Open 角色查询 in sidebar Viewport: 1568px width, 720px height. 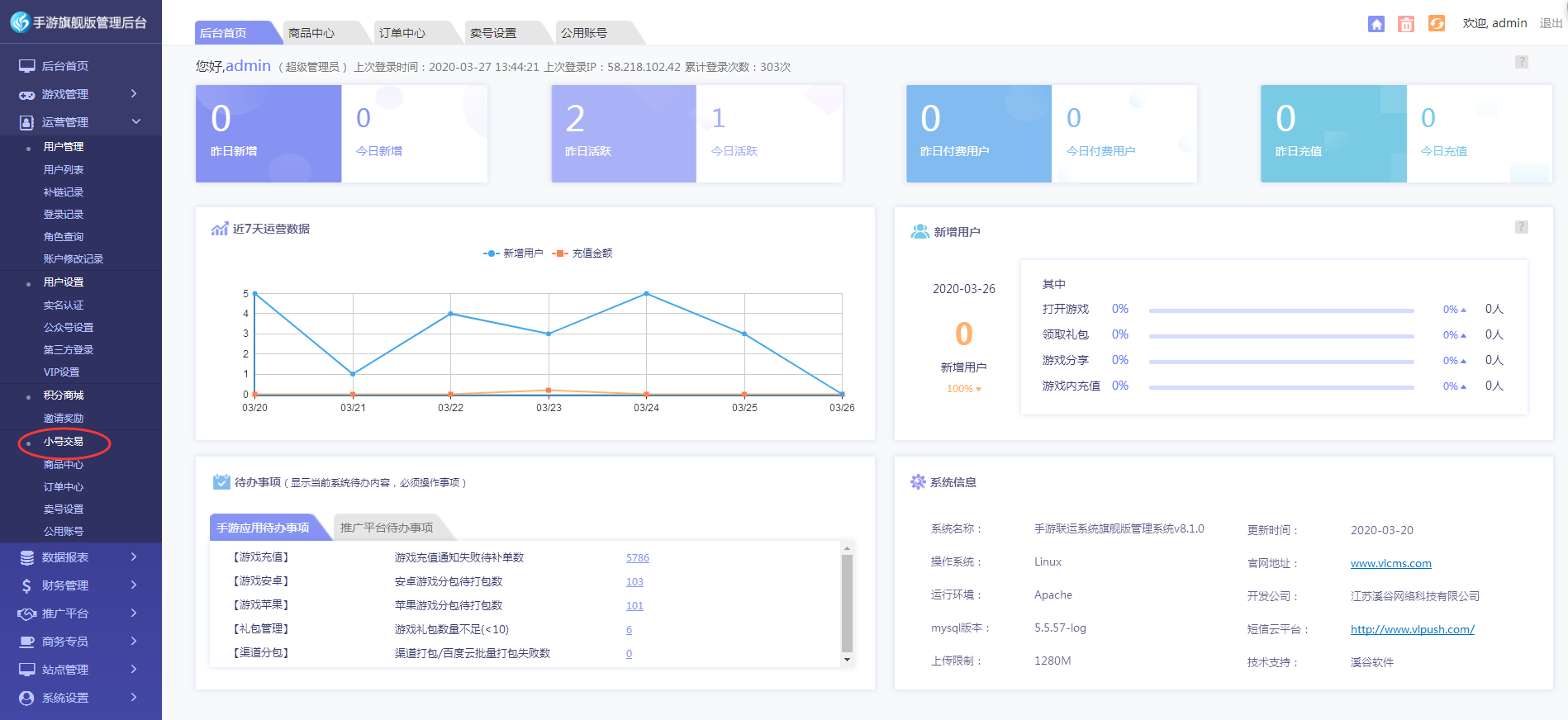pyautogui.click(x=64, y=237)
